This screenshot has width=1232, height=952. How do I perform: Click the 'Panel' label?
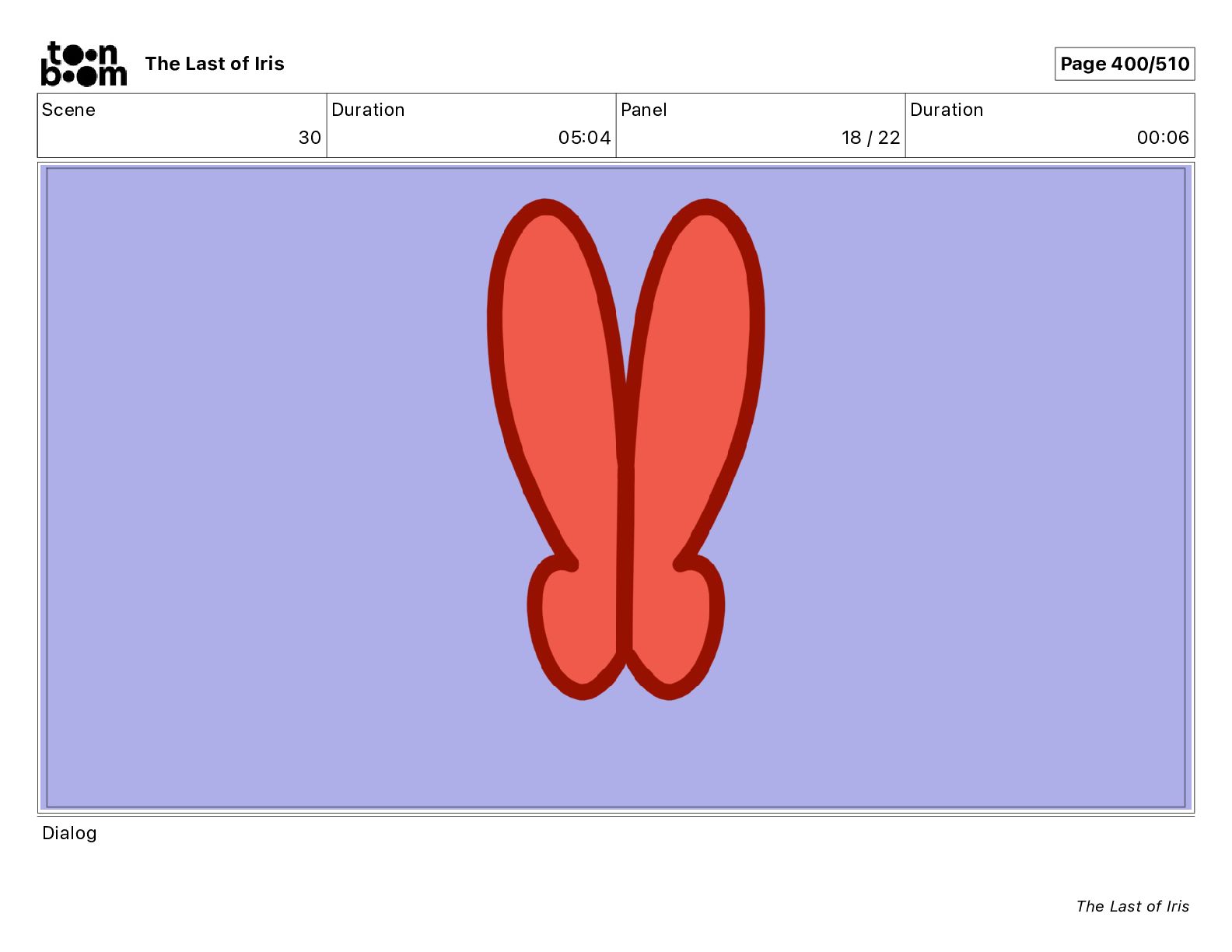[644, 110]
